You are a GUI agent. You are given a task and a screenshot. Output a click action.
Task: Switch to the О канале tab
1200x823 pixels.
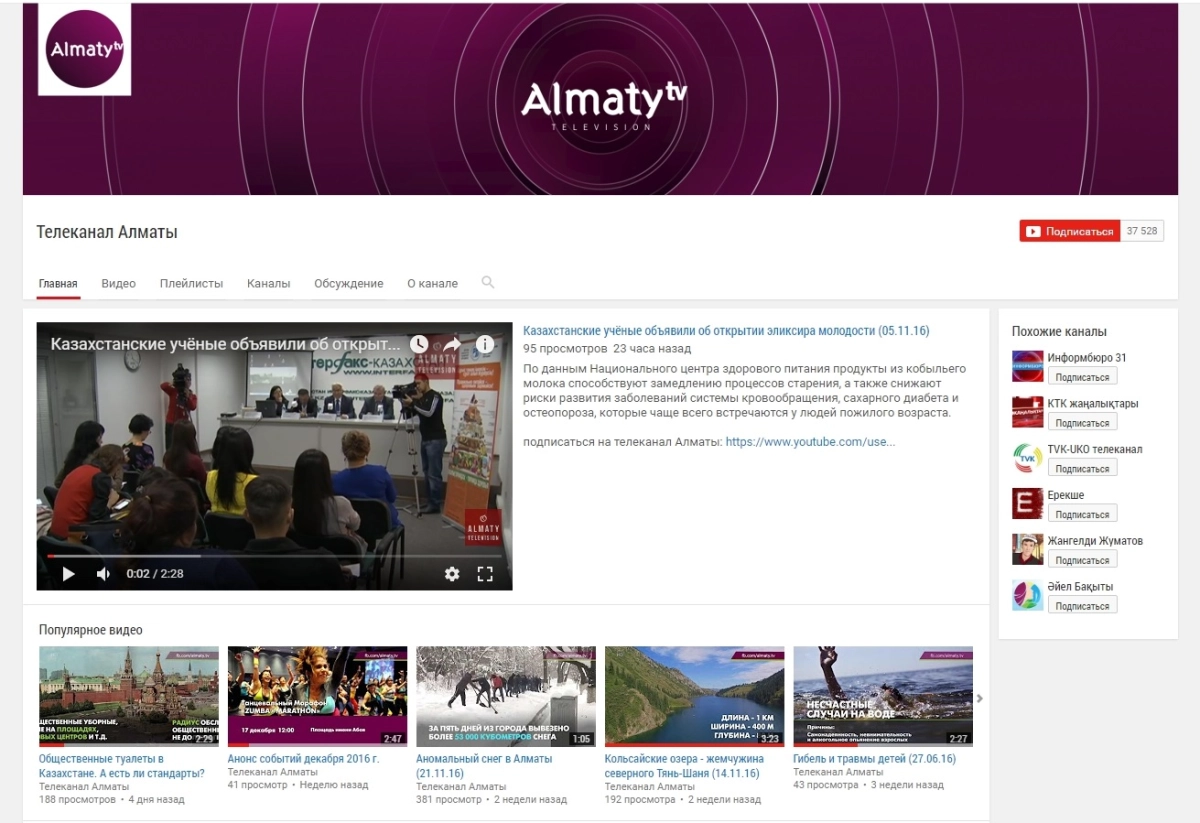pyautogui.click(x=432, y=283)
